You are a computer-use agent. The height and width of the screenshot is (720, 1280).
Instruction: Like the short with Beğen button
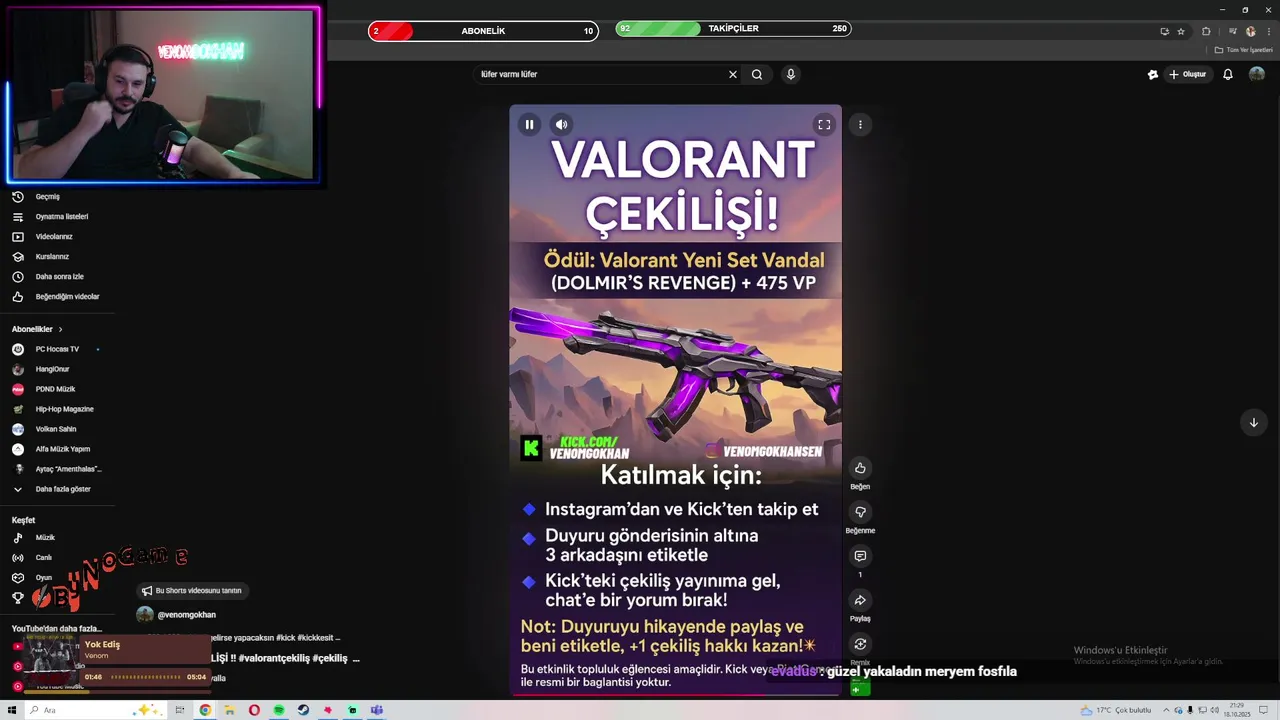[x=860, y=468]
